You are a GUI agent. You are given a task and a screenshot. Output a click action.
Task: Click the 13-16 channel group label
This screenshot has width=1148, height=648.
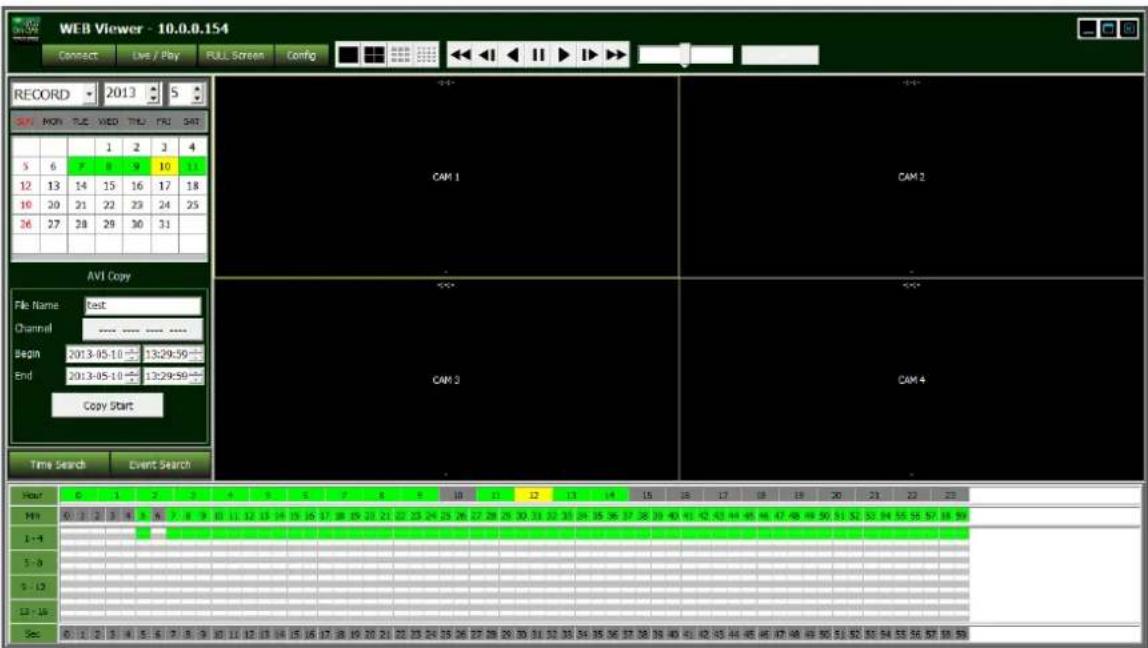34,610
